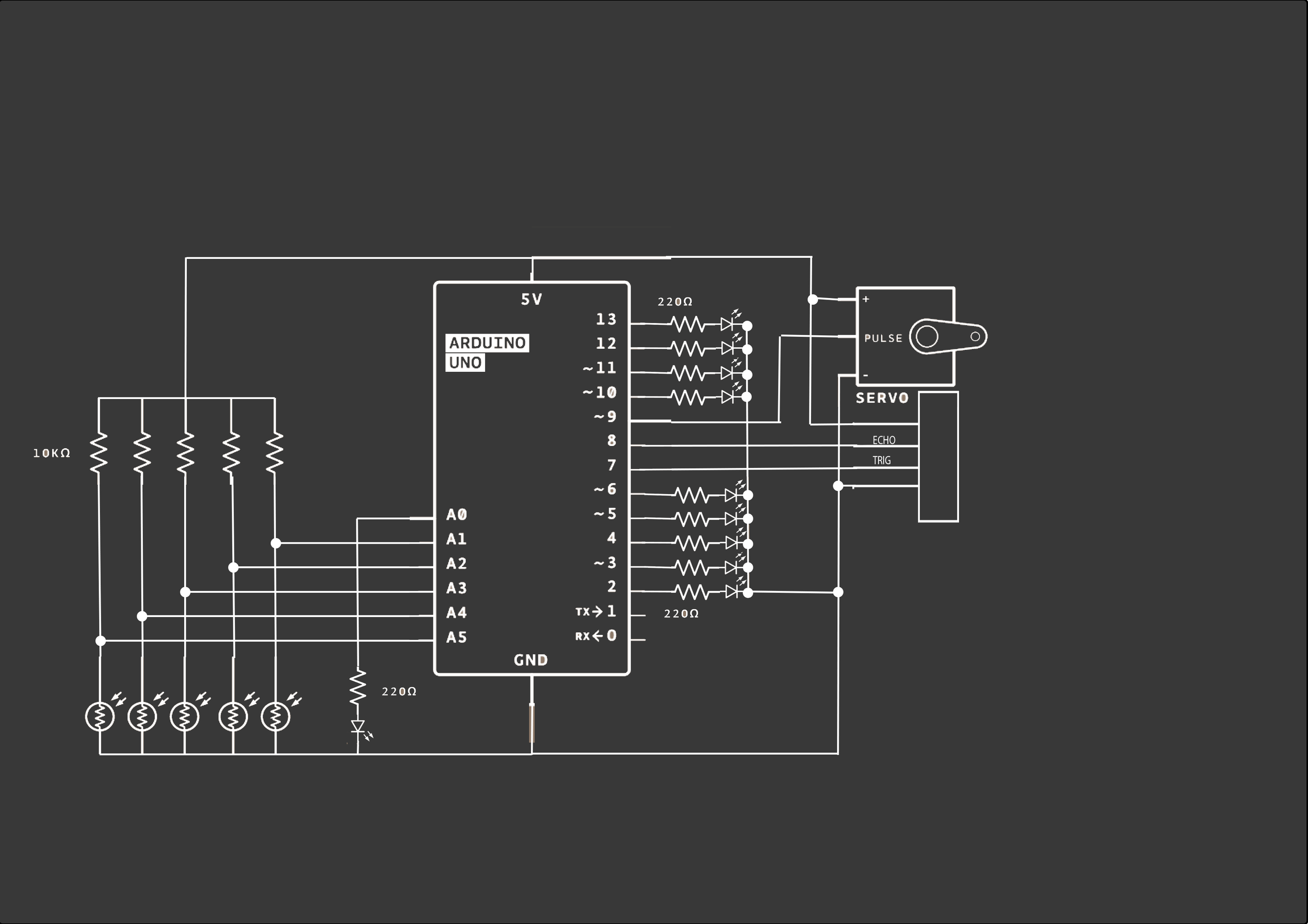This screenshot has width=1308, height=924.
Task: Click the 'SERVO' label
Action: (882, 398)
